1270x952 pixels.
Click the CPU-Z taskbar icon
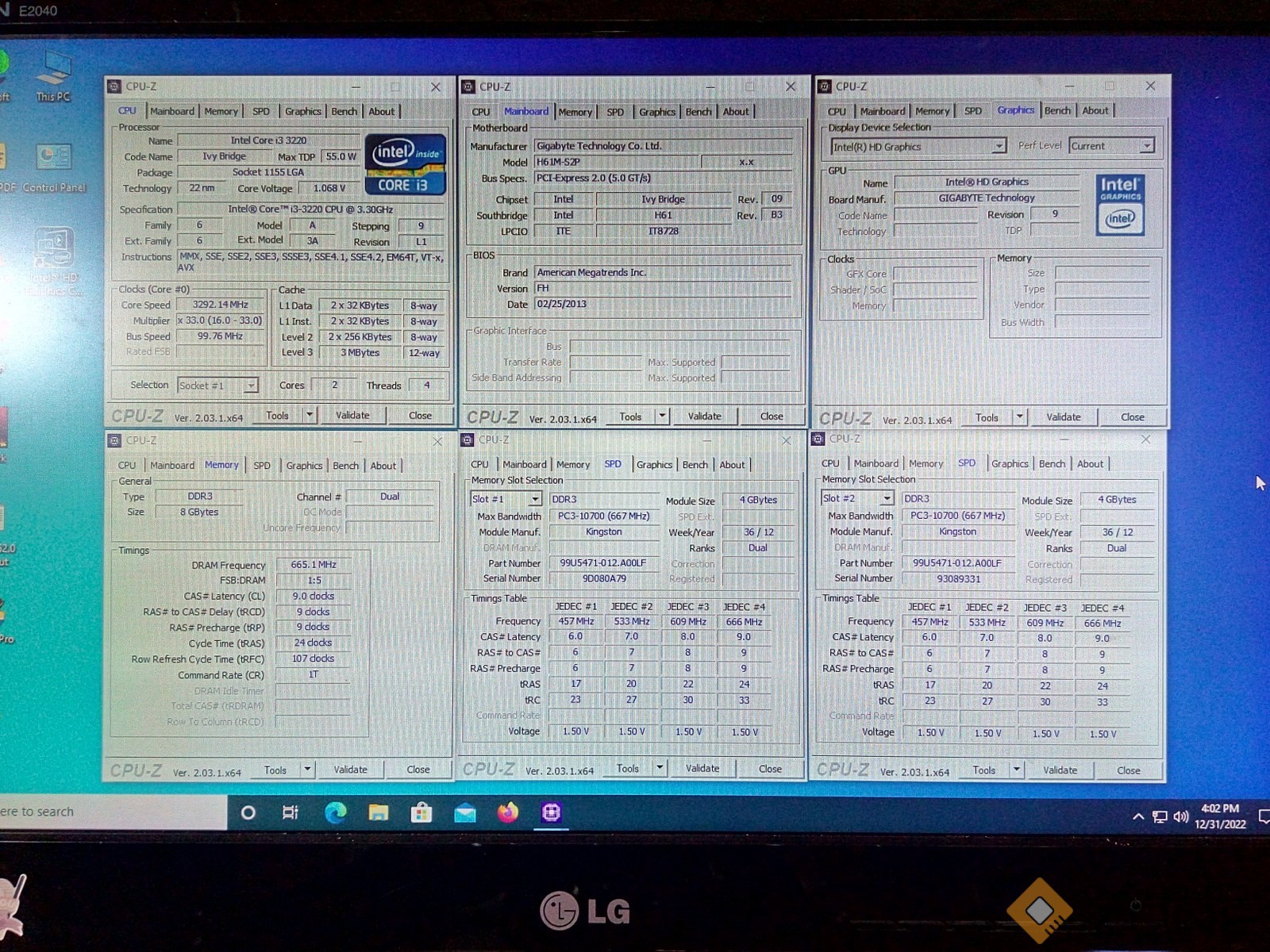551,812
